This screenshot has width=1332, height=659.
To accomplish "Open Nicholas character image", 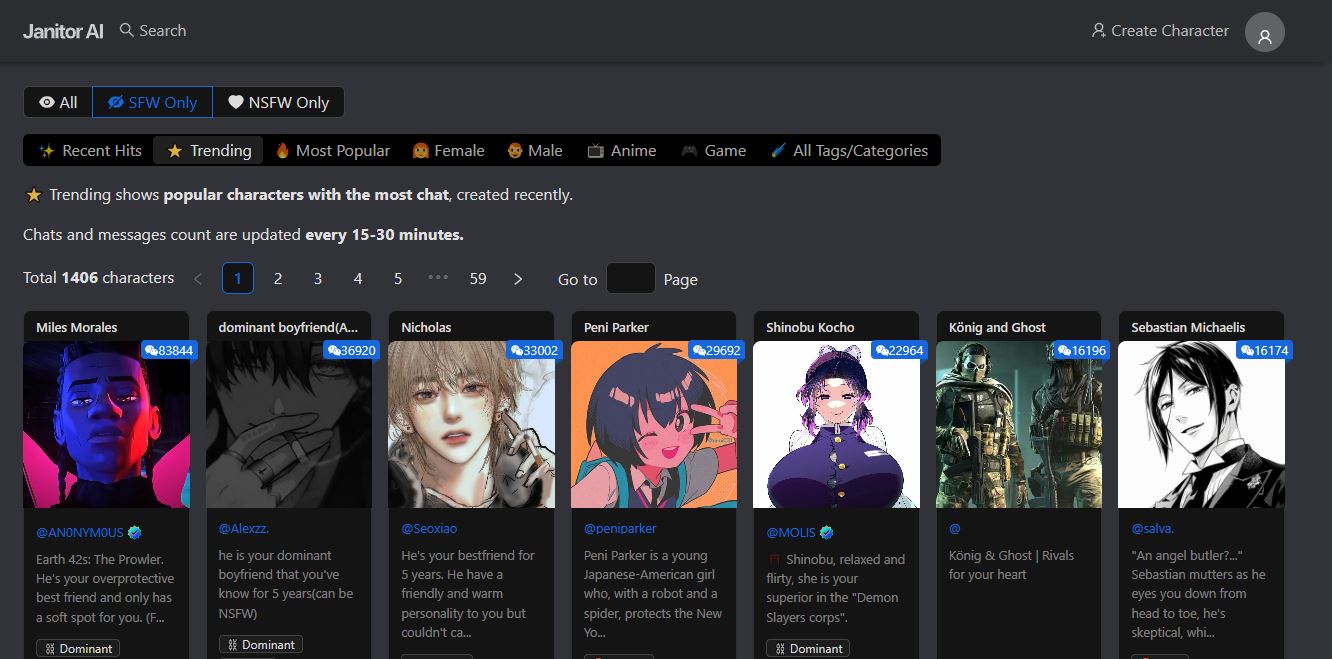I will click(471, 425).
